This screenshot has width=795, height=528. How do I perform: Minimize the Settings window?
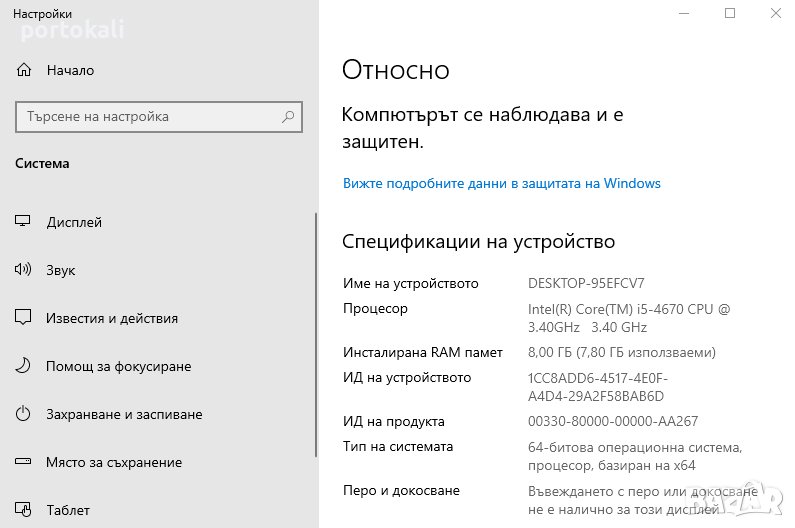coord(683,13)
